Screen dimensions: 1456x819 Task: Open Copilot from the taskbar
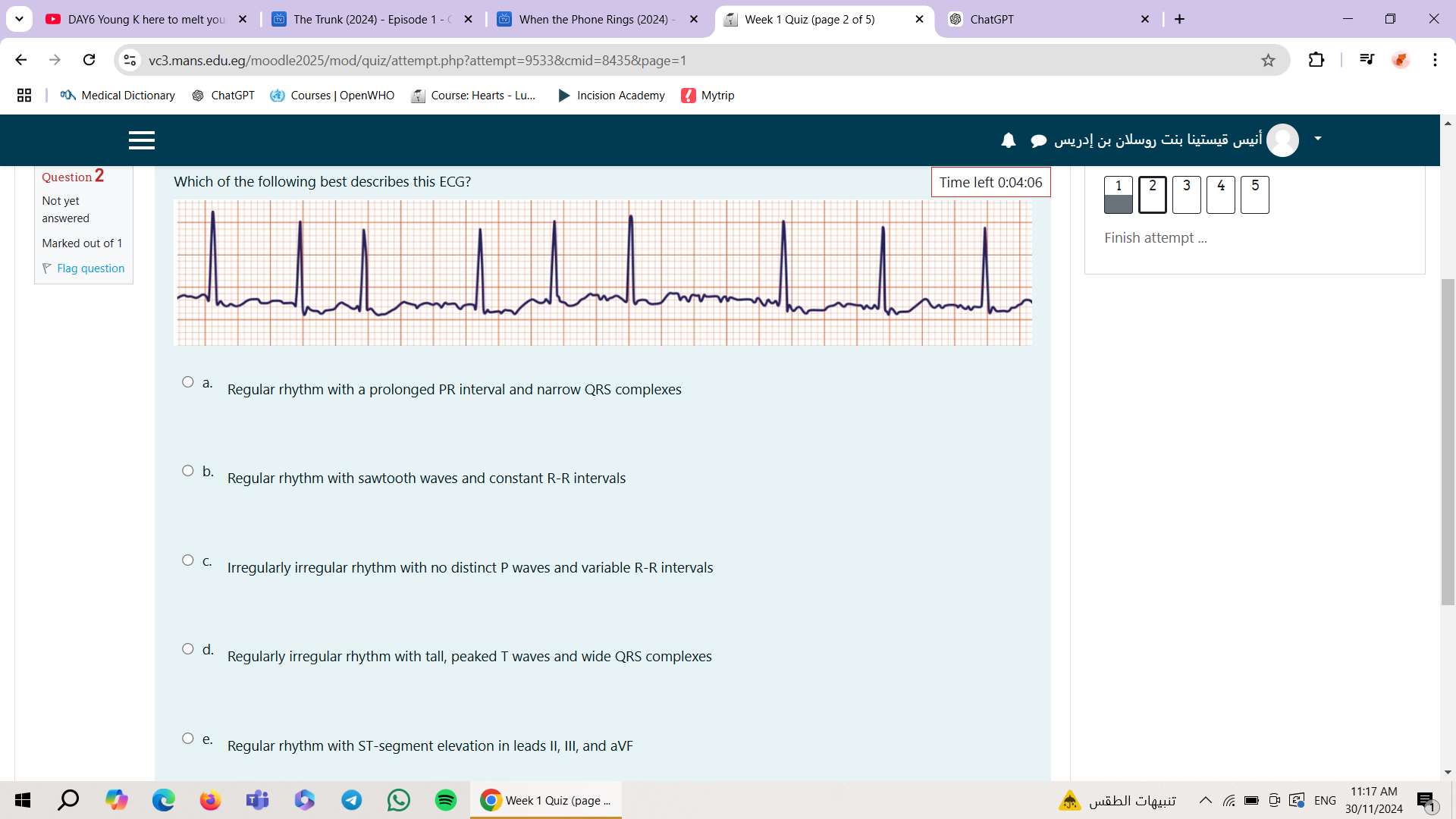click(x=116, y=800)
